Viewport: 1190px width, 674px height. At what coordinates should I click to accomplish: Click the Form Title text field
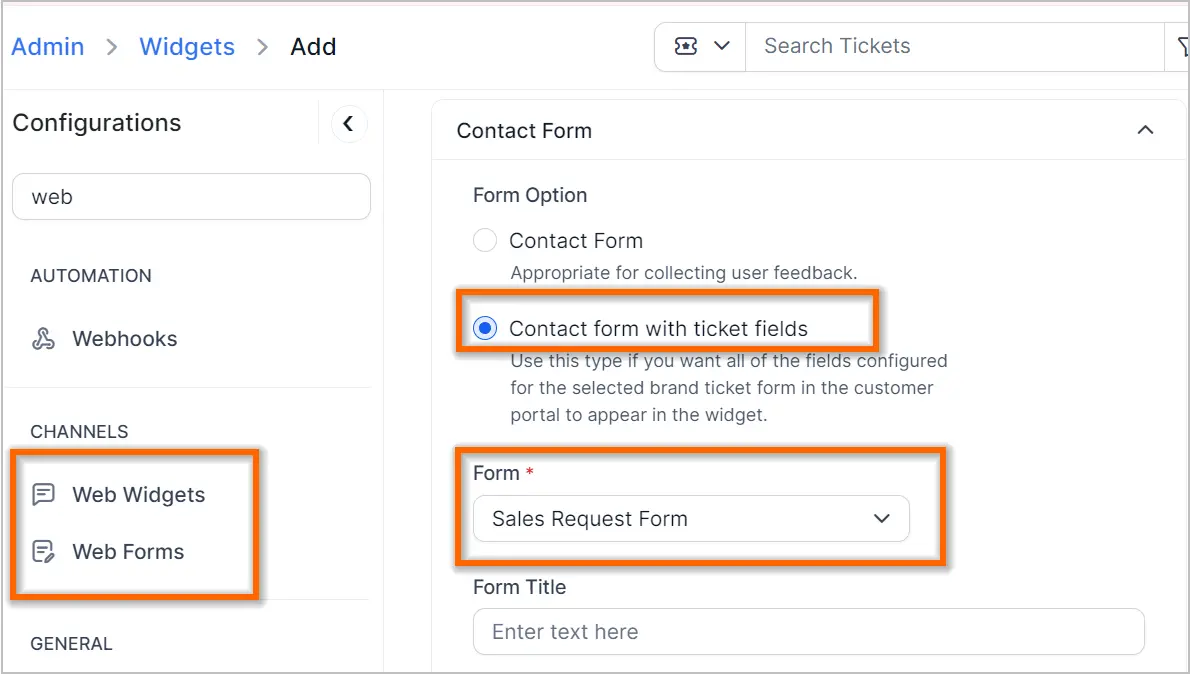coord(808,631)
